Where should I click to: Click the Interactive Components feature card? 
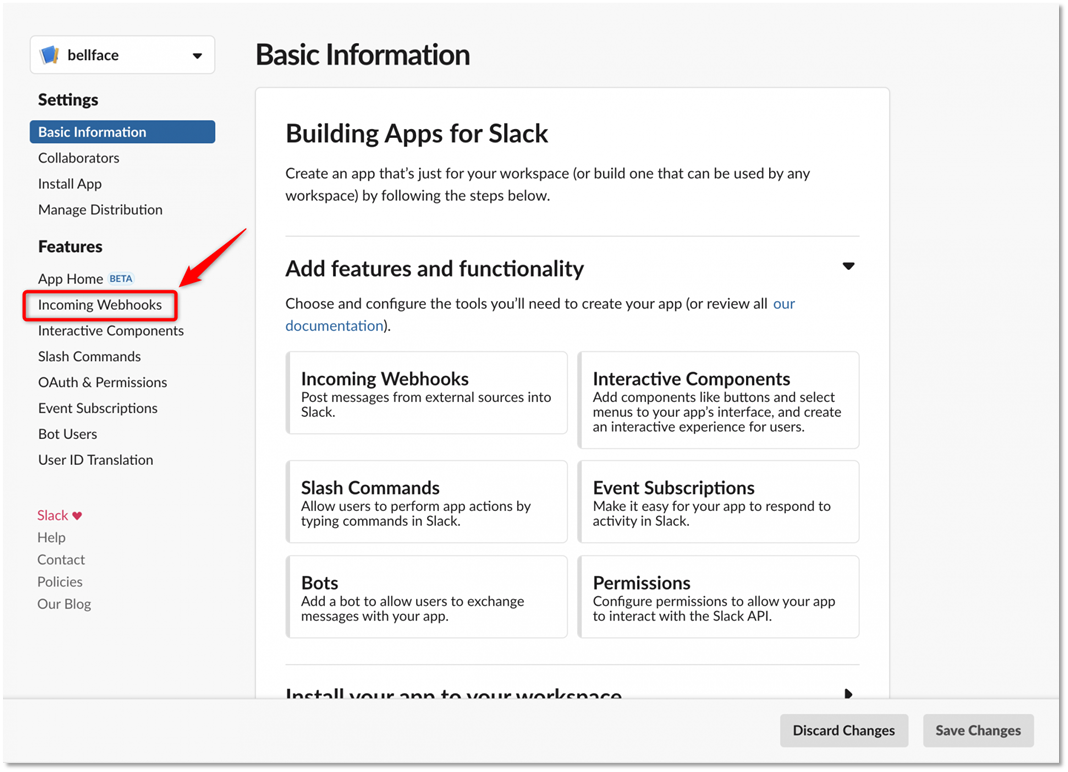pos(718,401)
